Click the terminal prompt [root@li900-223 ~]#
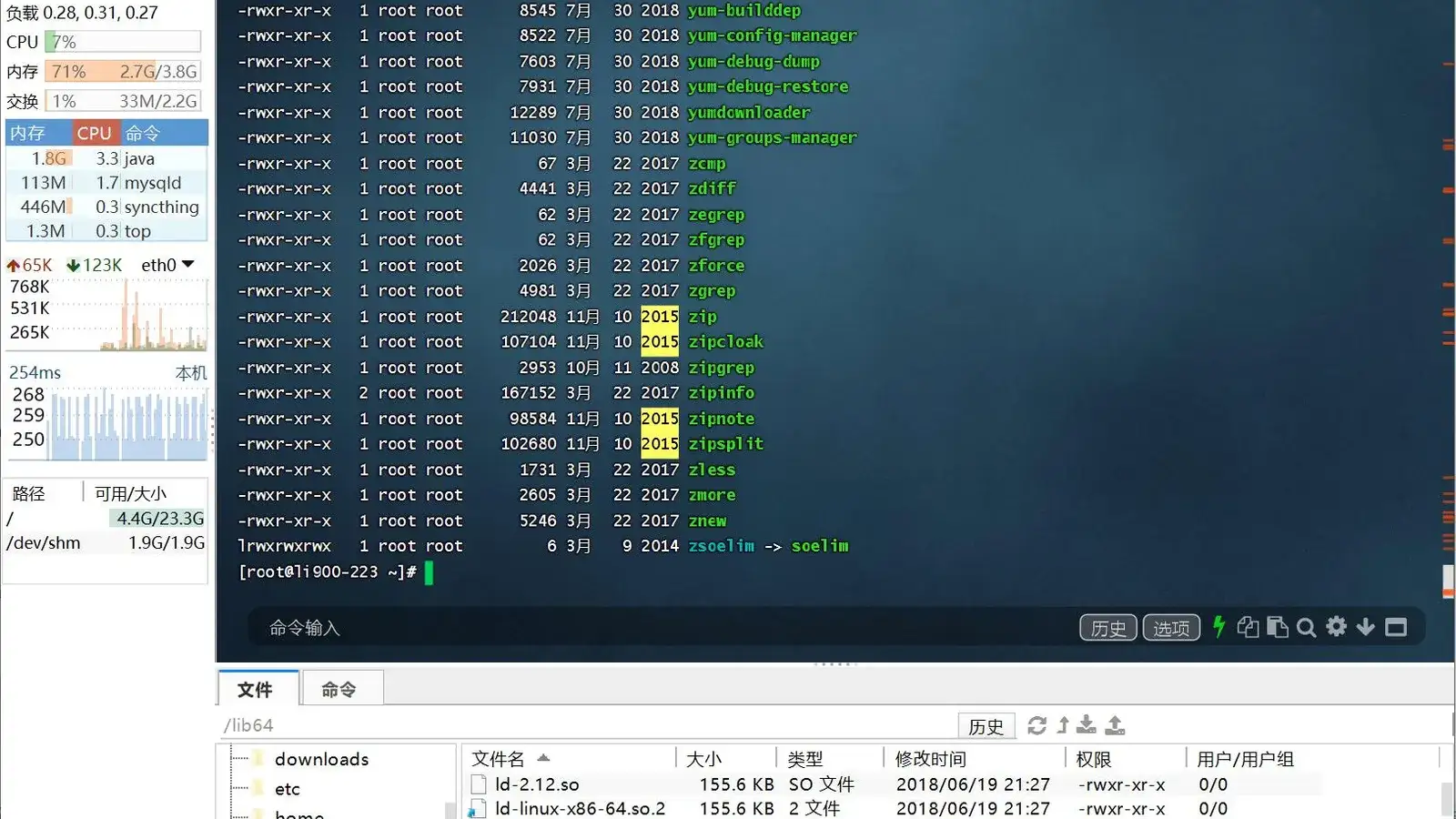1456x819 pixels. [328, 571]
